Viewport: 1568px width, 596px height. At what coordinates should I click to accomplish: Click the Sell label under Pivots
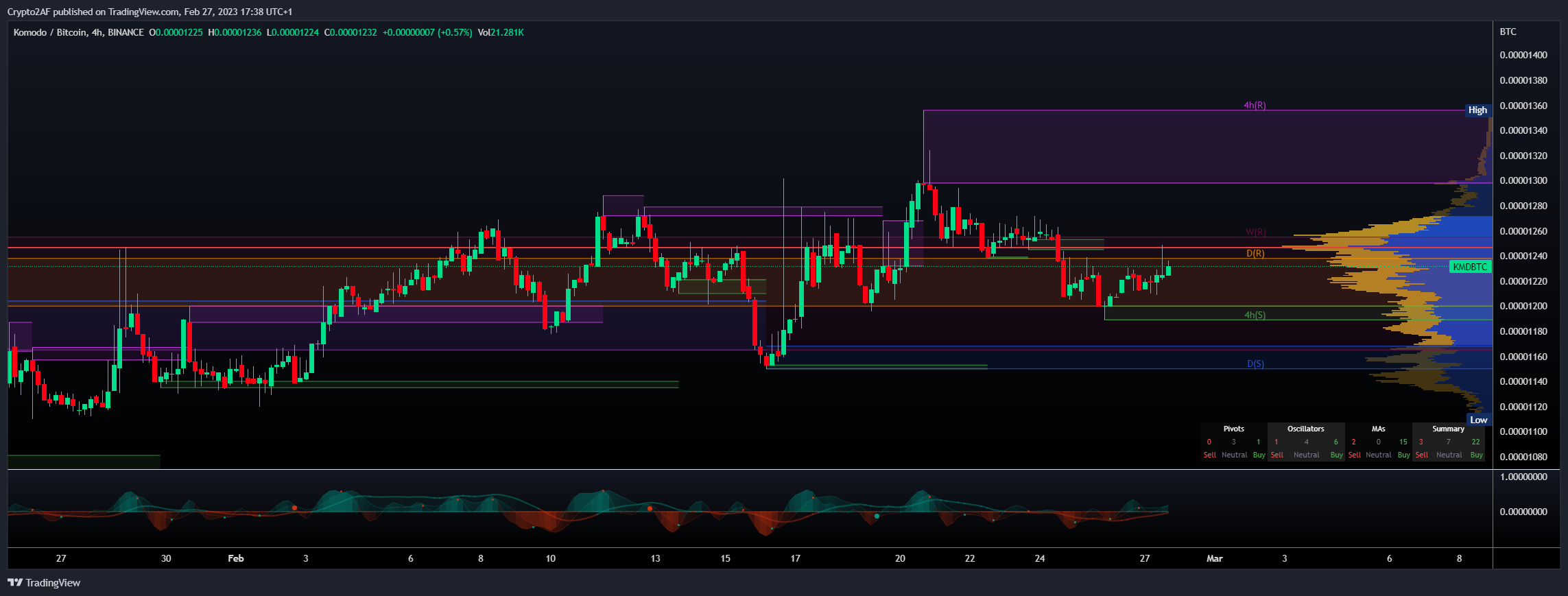(1209, 455)
